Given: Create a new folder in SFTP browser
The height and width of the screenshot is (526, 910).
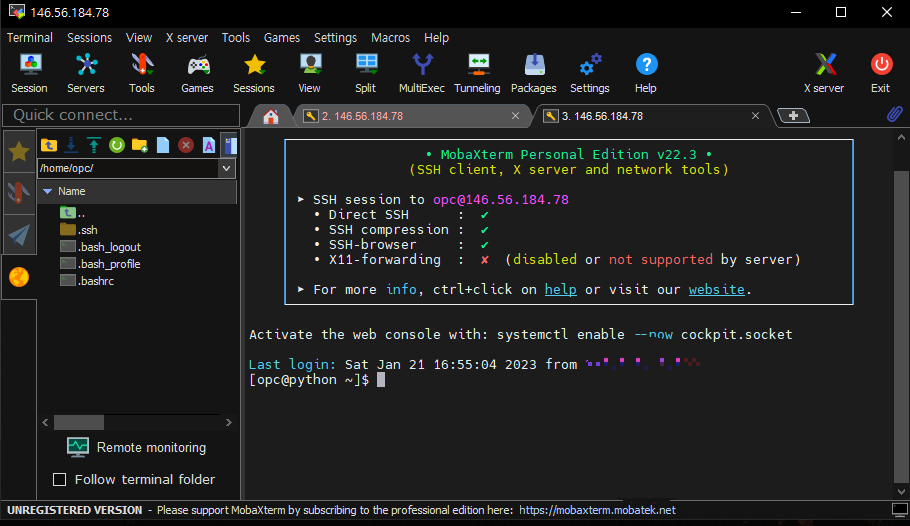Looking at the screenshot, I should (140, 145).
